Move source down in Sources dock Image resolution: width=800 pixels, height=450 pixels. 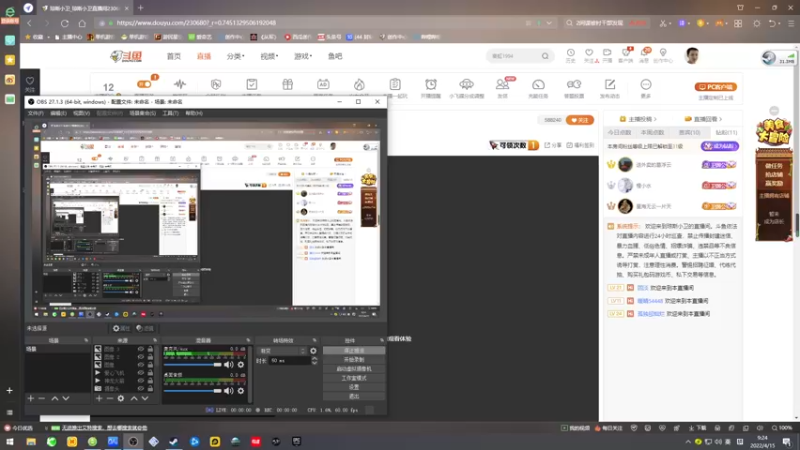tap(145, 398)
